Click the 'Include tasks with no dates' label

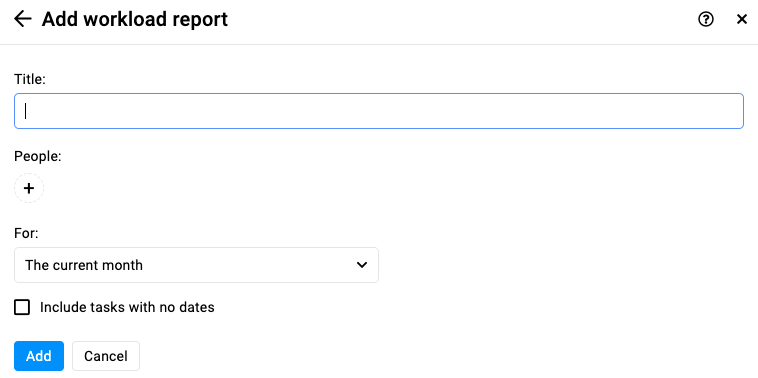127,307
